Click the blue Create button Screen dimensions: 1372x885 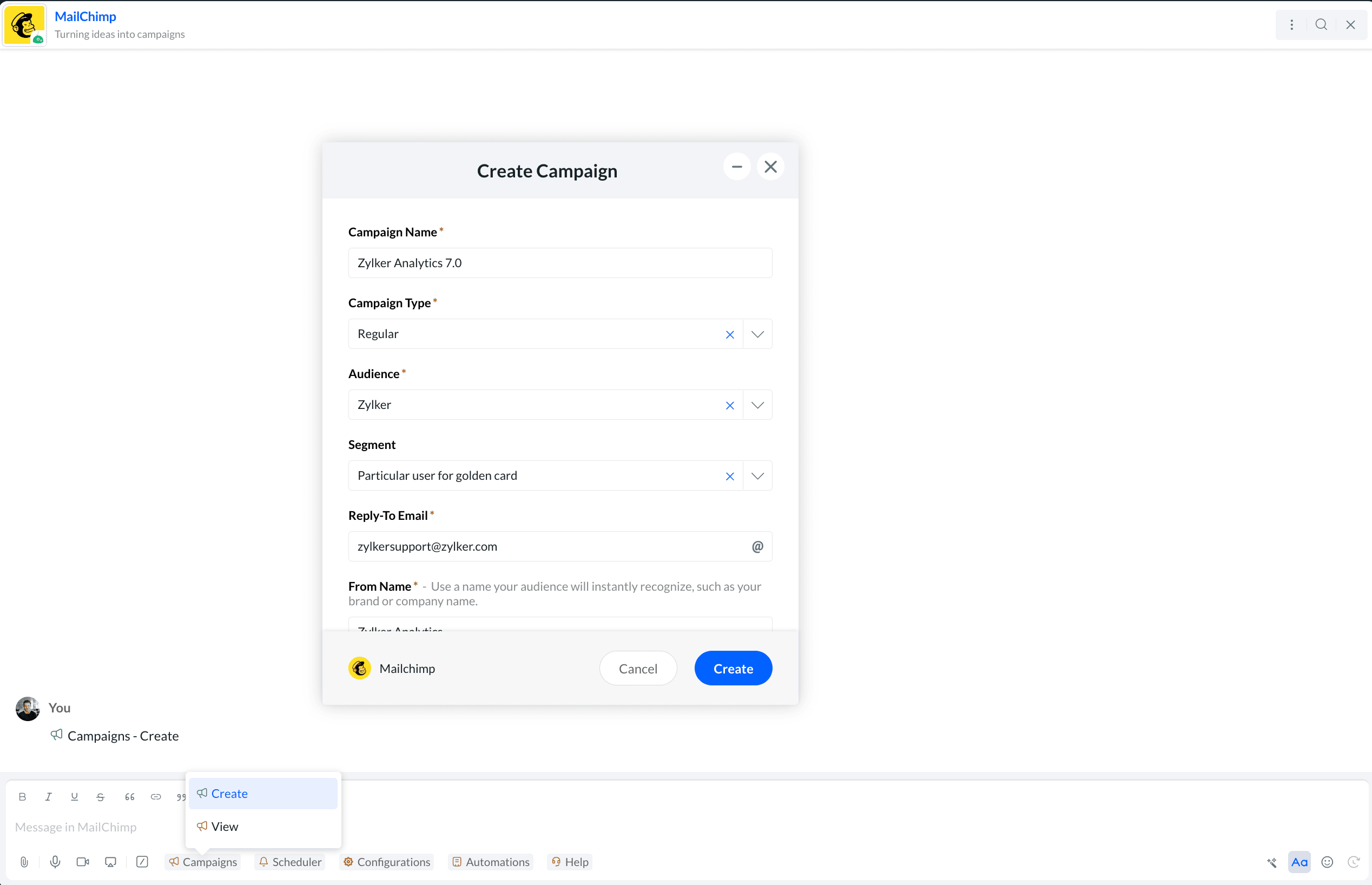(733, 668)
